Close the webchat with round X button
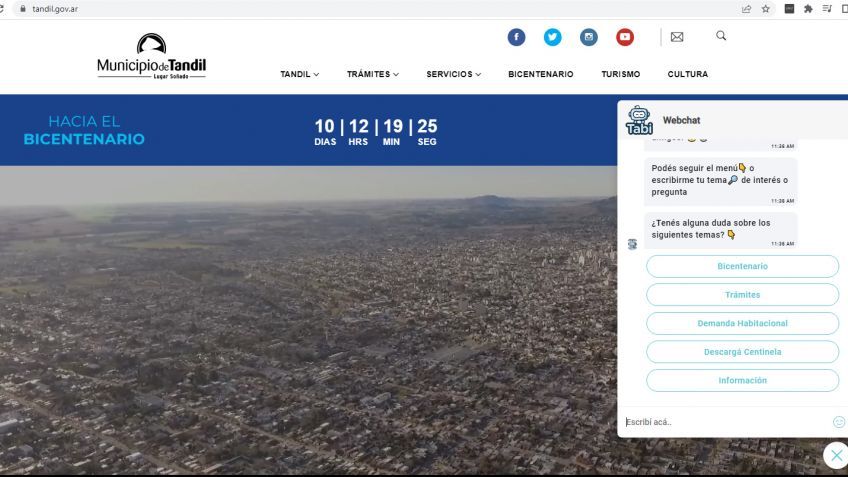 tap(836, 455)
